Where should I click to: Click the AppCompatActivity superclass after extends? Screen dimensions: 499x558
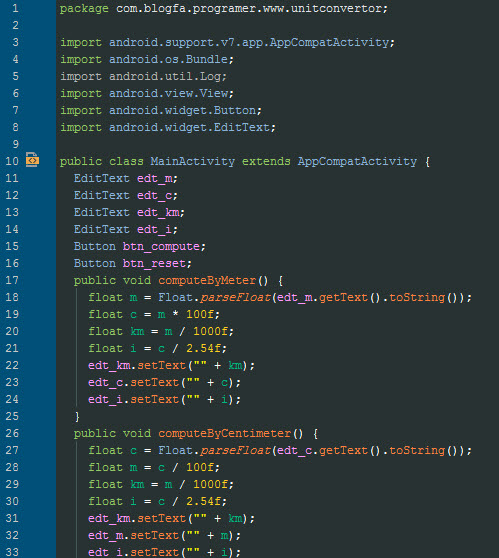tap(357, 161)
